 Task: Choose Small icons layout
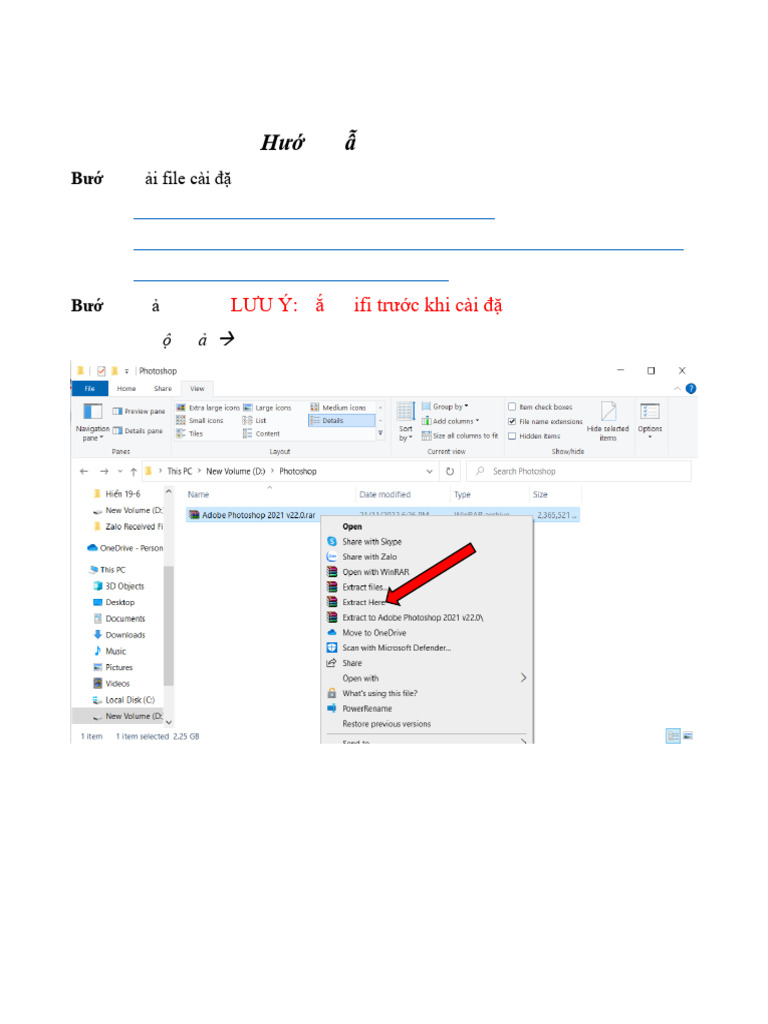[x=200, y=421]
